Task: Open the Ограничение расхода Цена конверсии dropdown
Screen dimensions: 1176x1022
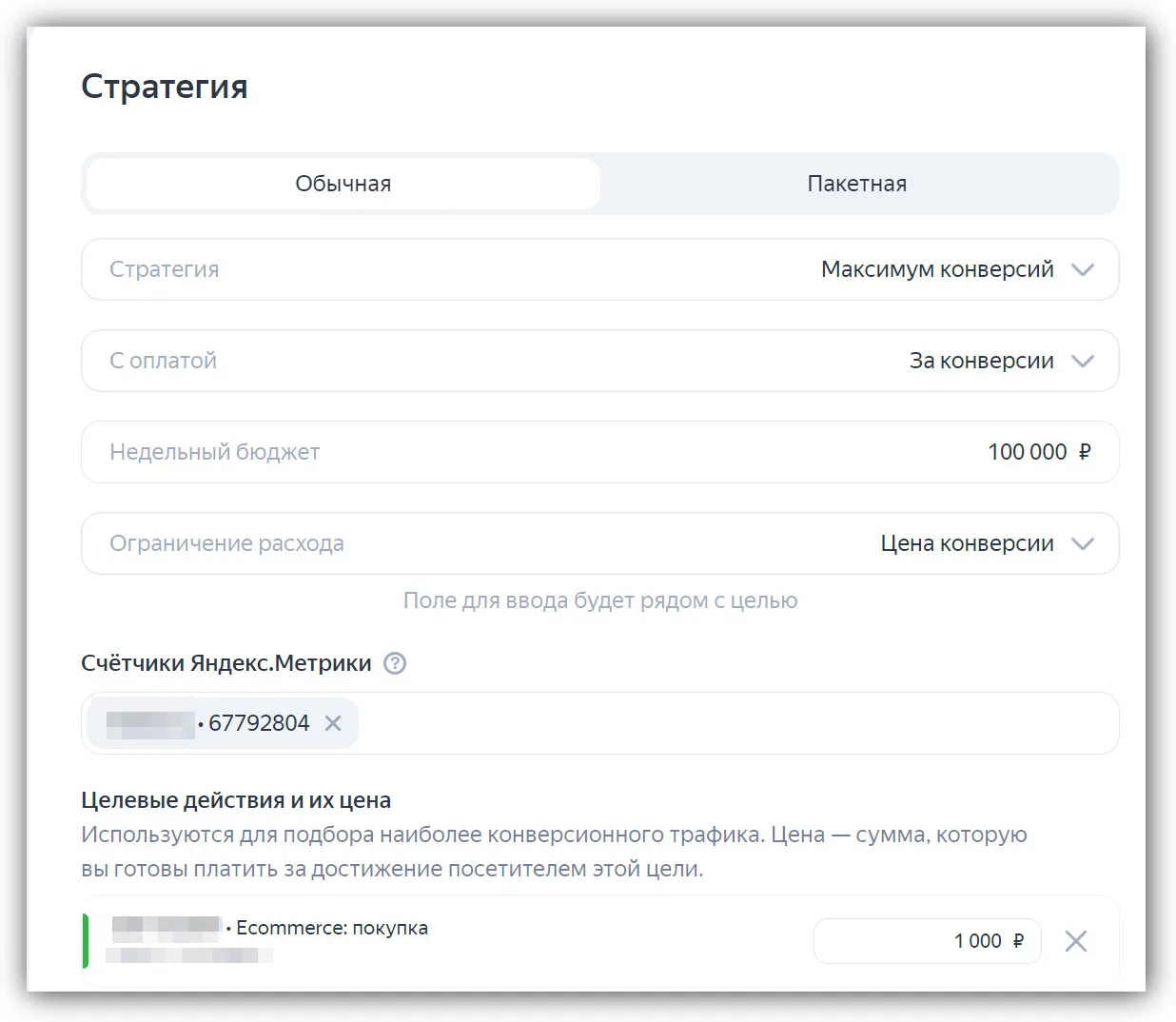Action: click(x=600, y=543)
